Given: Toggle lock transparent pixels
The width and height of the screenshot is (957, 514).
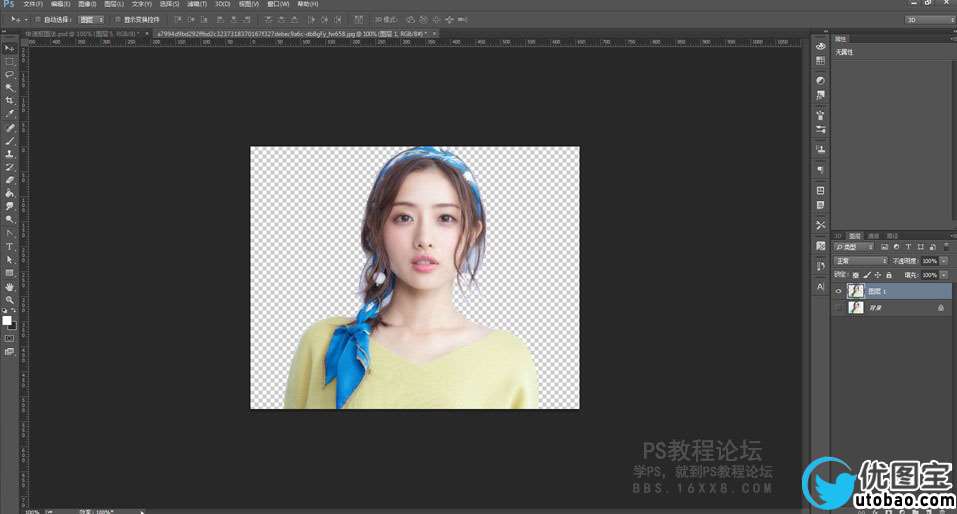Looking at the screenshot, I should tap(856, 275).
